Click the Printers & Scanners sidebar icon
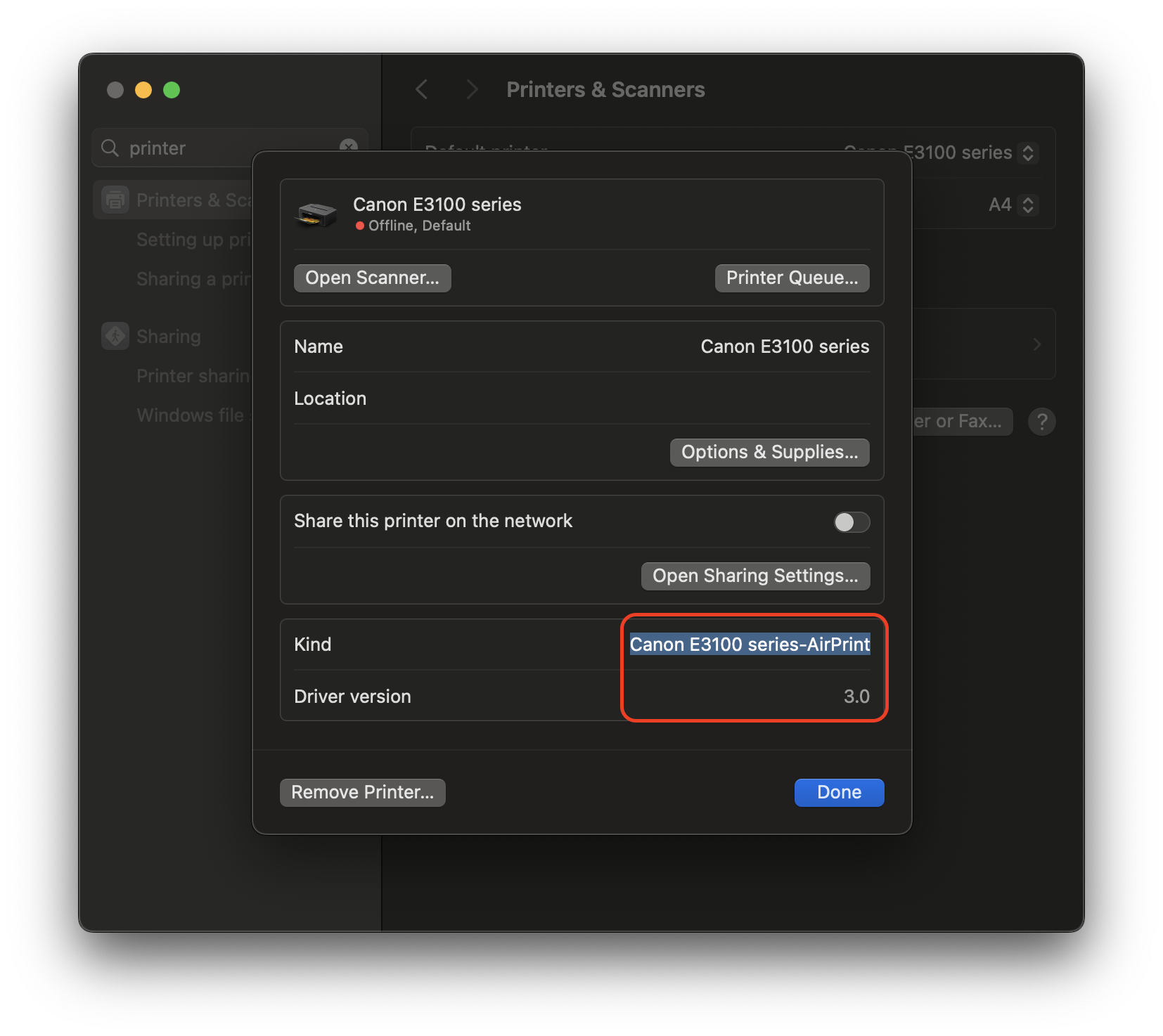The image size is (1163, 1036). pyautogui.click(x=115, y=200)
